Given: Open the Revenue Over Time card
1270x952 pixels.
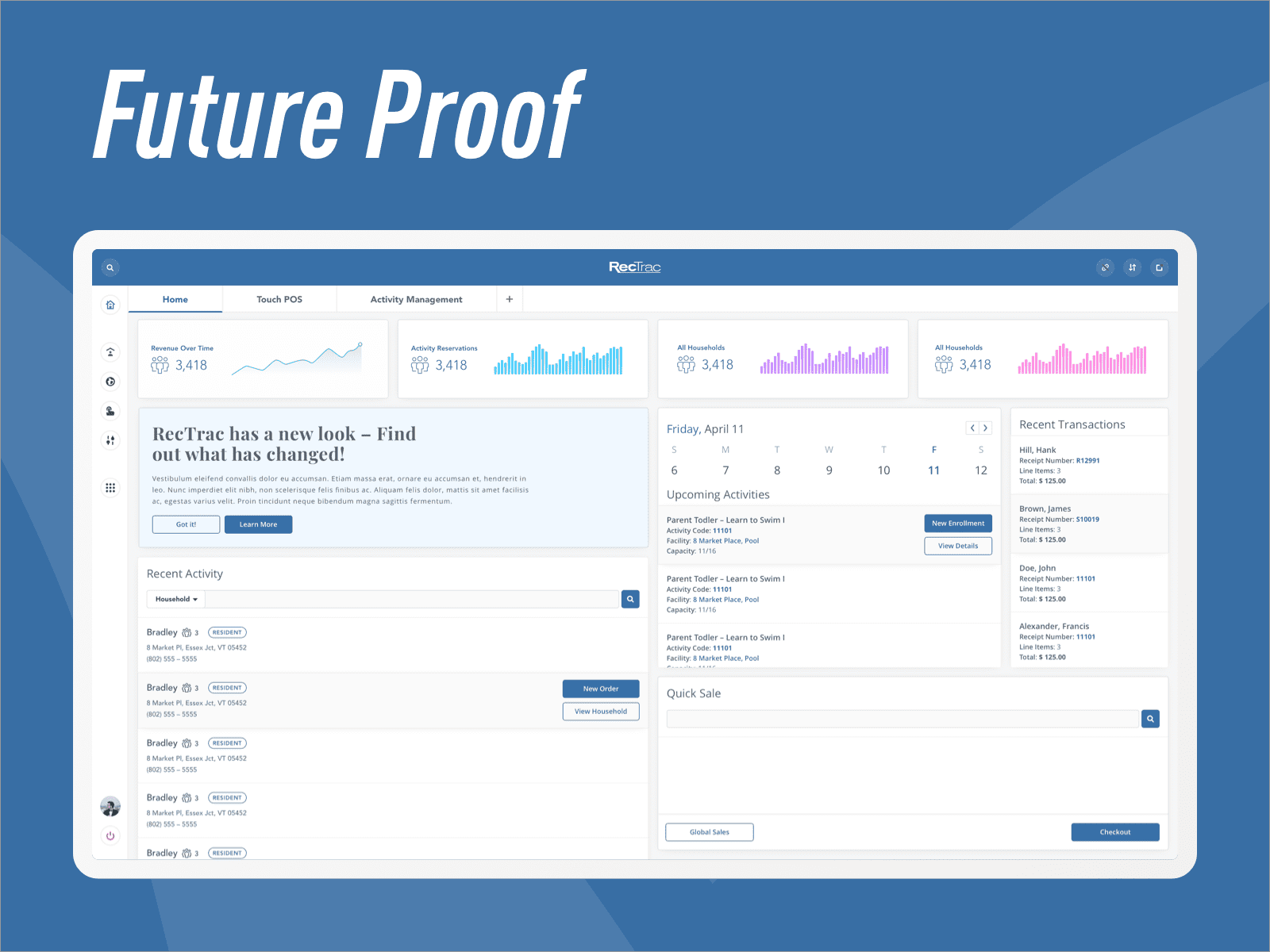Looking at the screenshot, I should pyautogui.click(x=263, y=359).
